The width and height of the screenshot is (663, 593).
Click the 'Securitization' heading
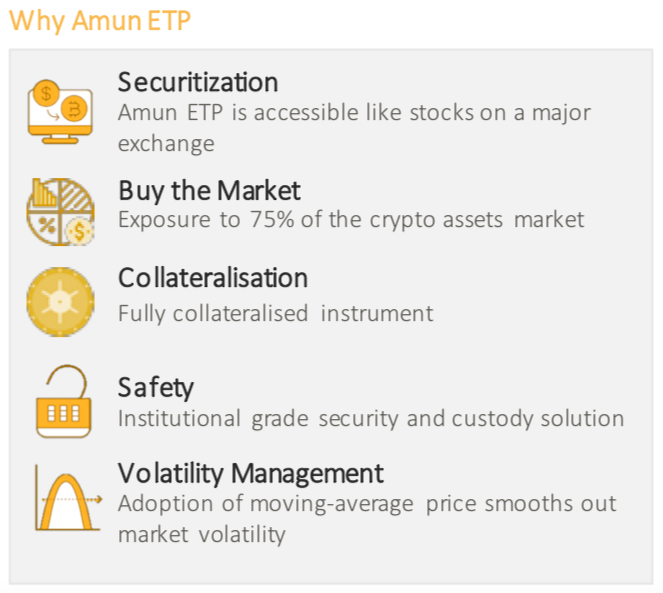tap(198, 82)
